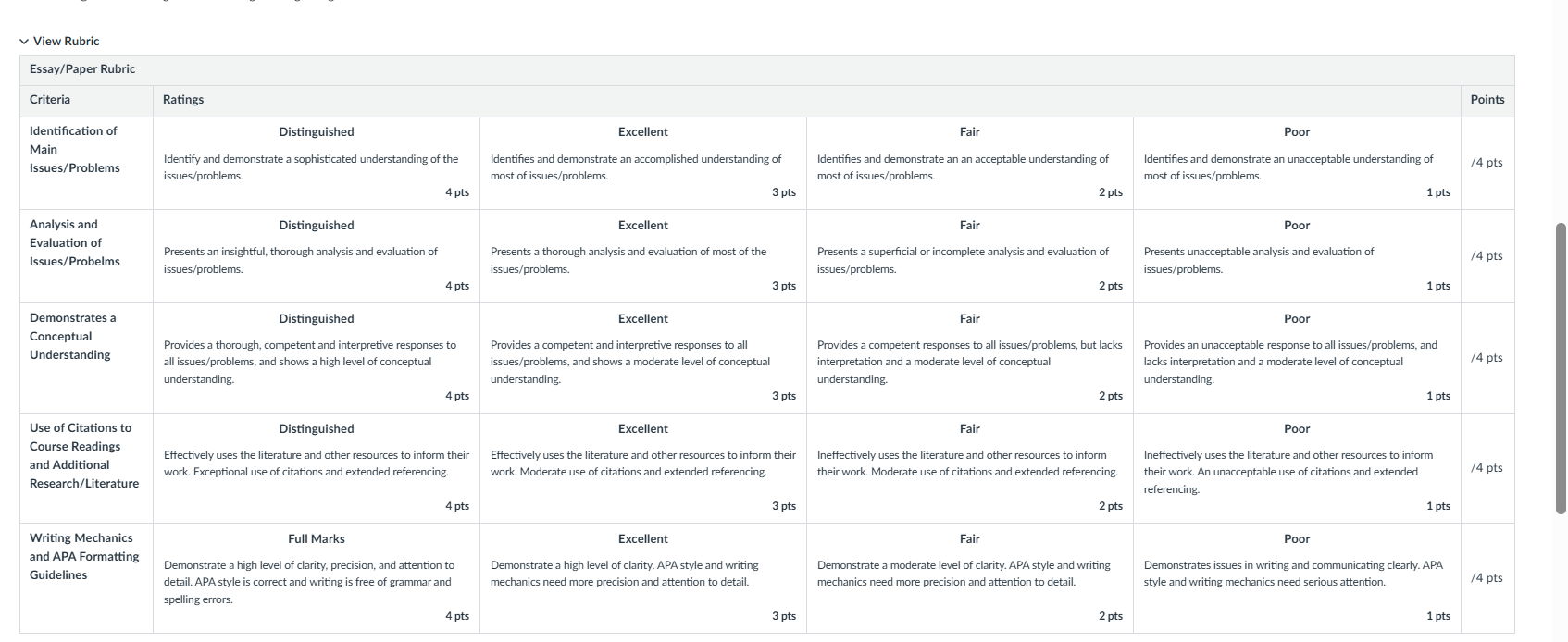The image size is (1568, 642).
Task: Select Full Marks rating for Writing Mechanics
Action: (x=317, y=578)
